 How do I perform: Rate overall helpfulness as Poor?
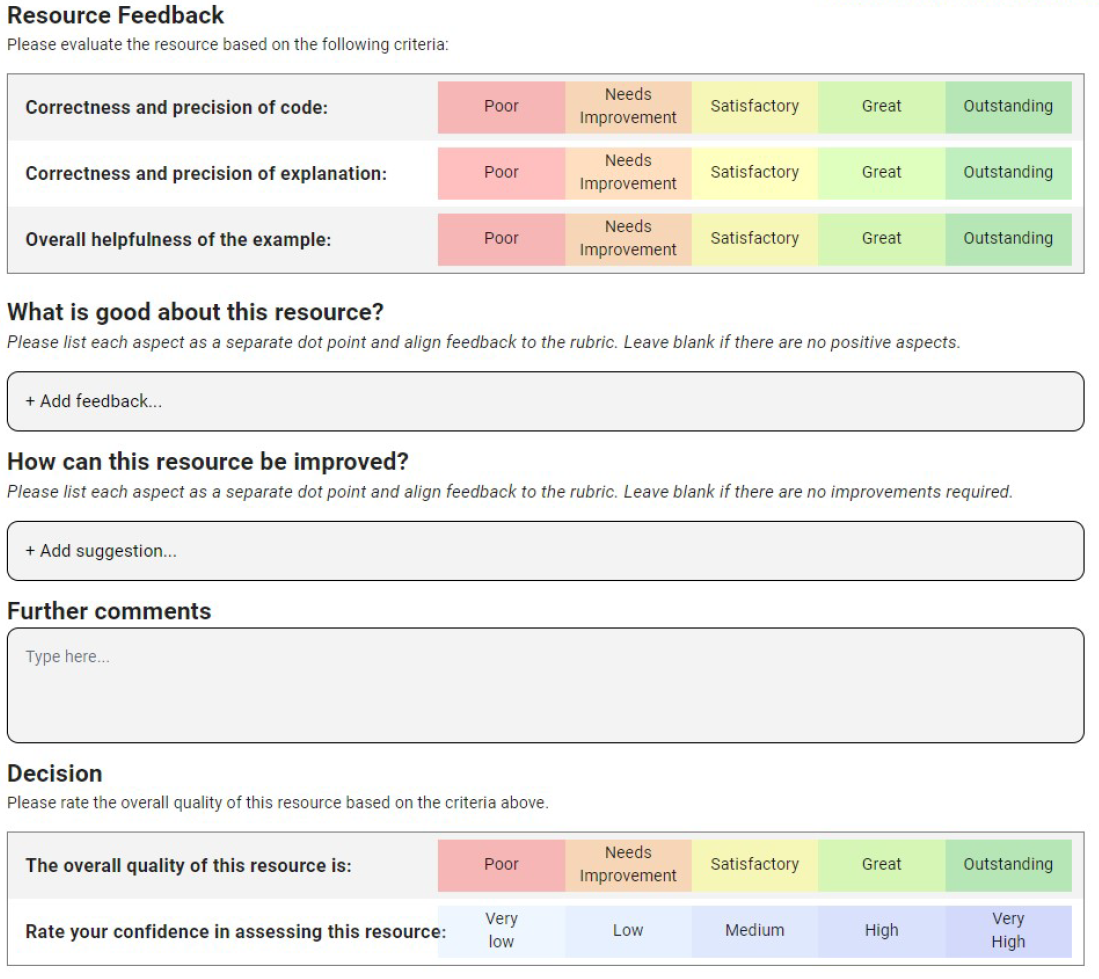tap(501, 239)
